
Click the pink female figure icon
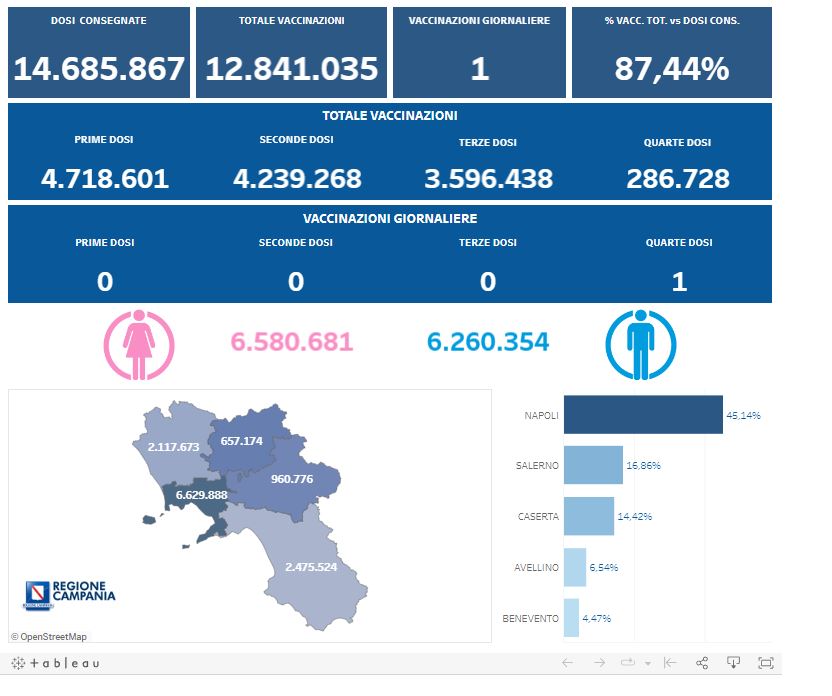pyautogui.click(x=139, y=343)
